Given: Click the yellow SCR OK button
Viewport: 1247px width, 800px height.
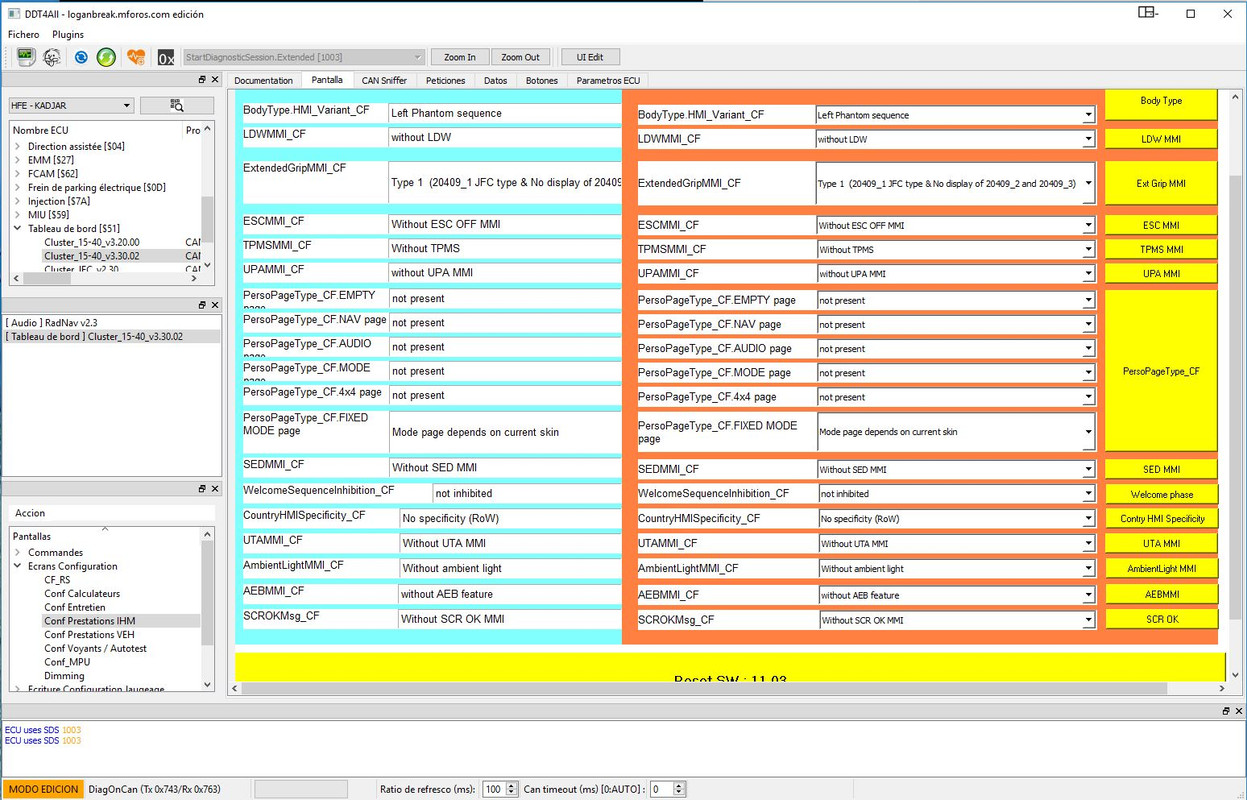Looking at the screenshot, I should 1161,619.
